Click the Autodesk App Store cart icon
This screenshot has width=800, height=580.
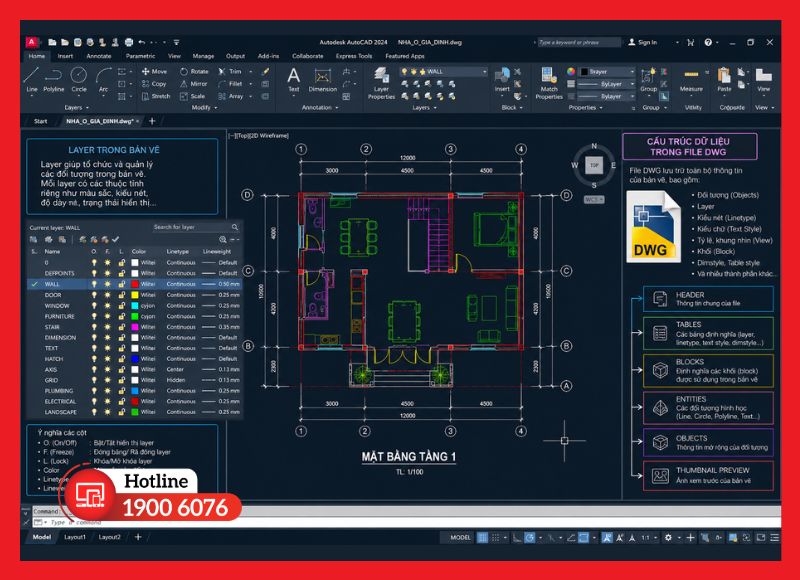coord(691,42)
